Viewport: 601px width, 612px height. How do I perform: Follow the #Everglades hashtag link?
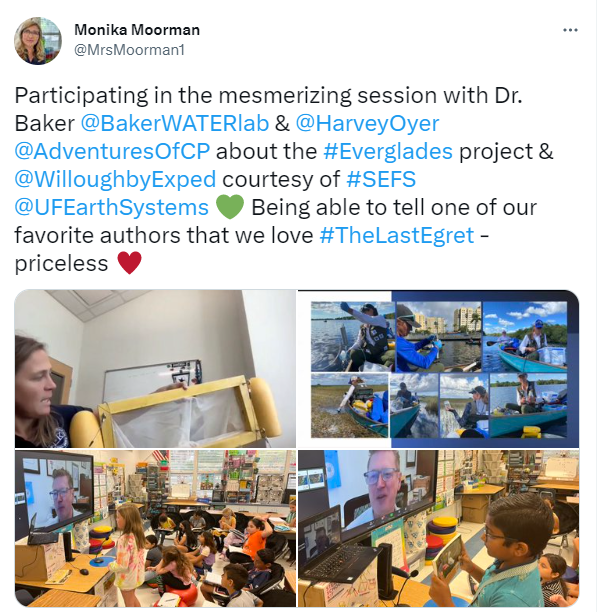(x=388, y=151)
